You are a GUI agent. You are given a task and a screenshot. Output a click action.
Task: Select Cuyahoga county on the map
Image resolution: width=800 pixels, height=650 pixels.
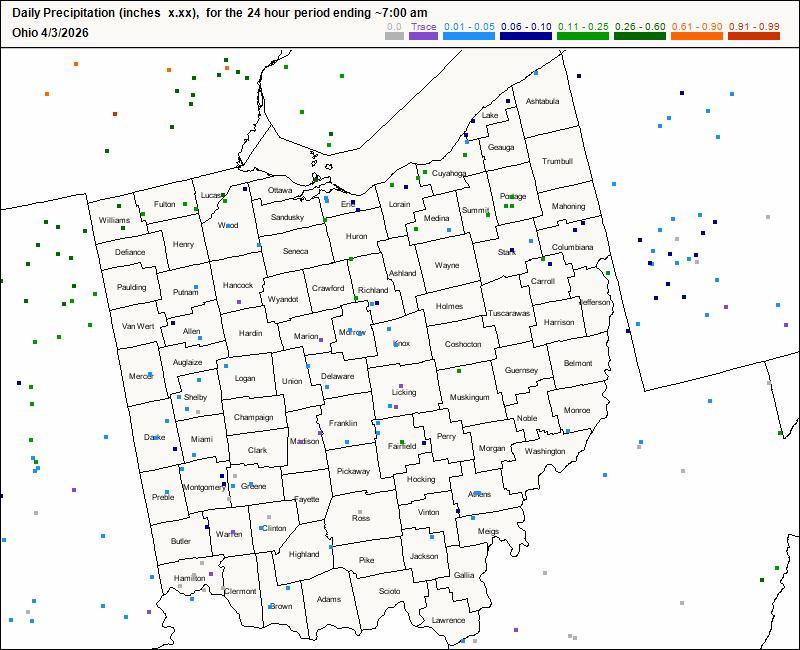[x=449, y=173]
